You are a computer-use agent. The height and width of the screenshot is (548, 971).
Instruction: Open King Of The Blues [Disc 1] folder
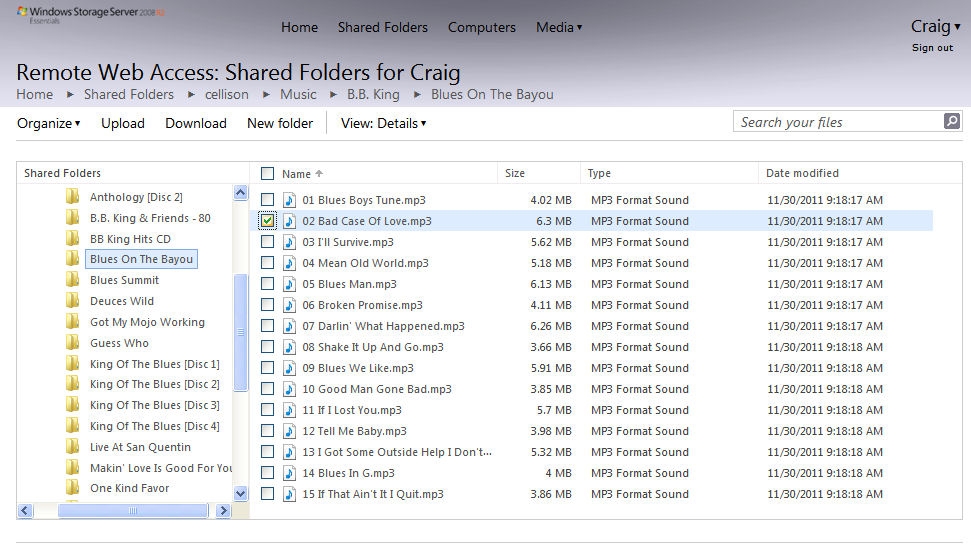(154, 363)
